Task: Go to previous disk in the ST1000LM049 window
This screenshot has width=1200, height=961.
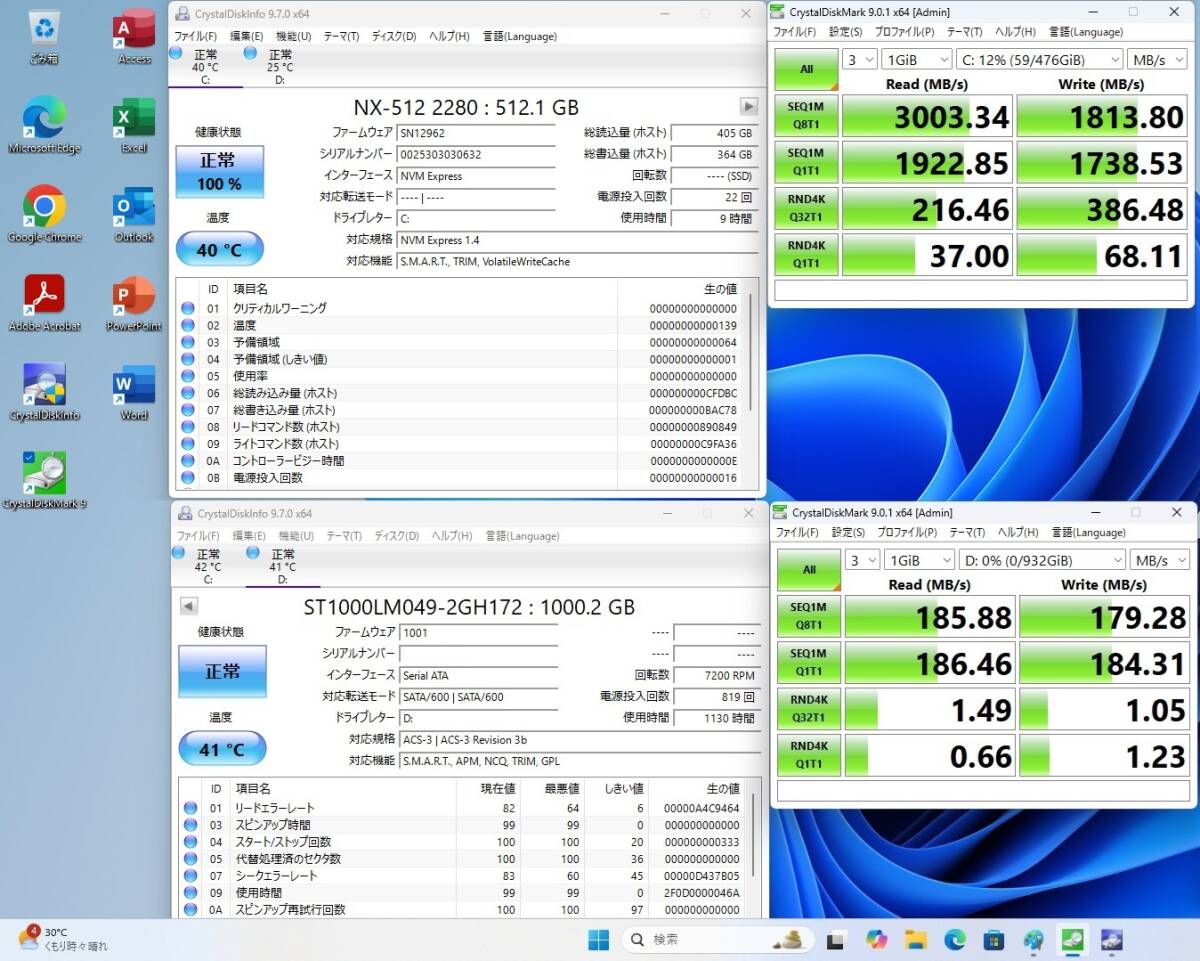Action: pyautogui.click(x=188, y=606)
